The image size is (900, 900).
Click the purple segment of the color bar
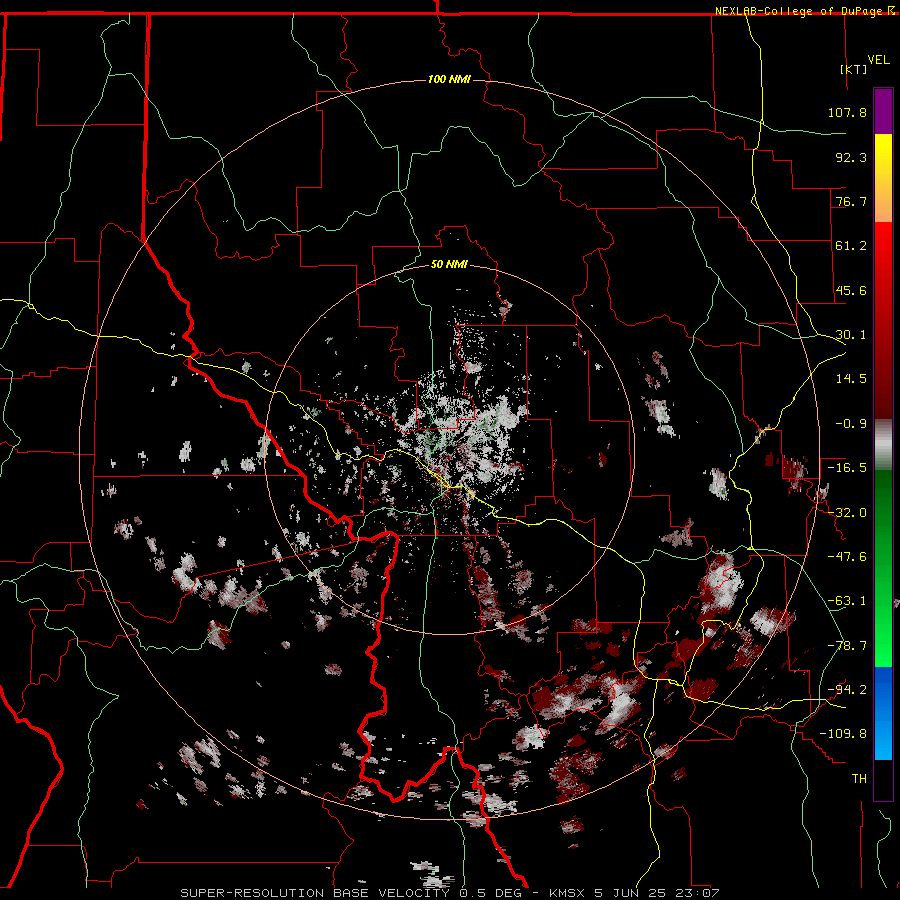pos(883,112)
